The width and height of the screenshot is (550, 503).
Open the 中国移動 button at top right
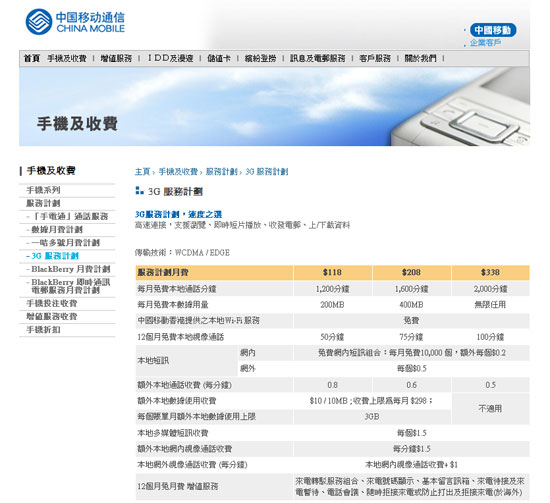[493, 30]
